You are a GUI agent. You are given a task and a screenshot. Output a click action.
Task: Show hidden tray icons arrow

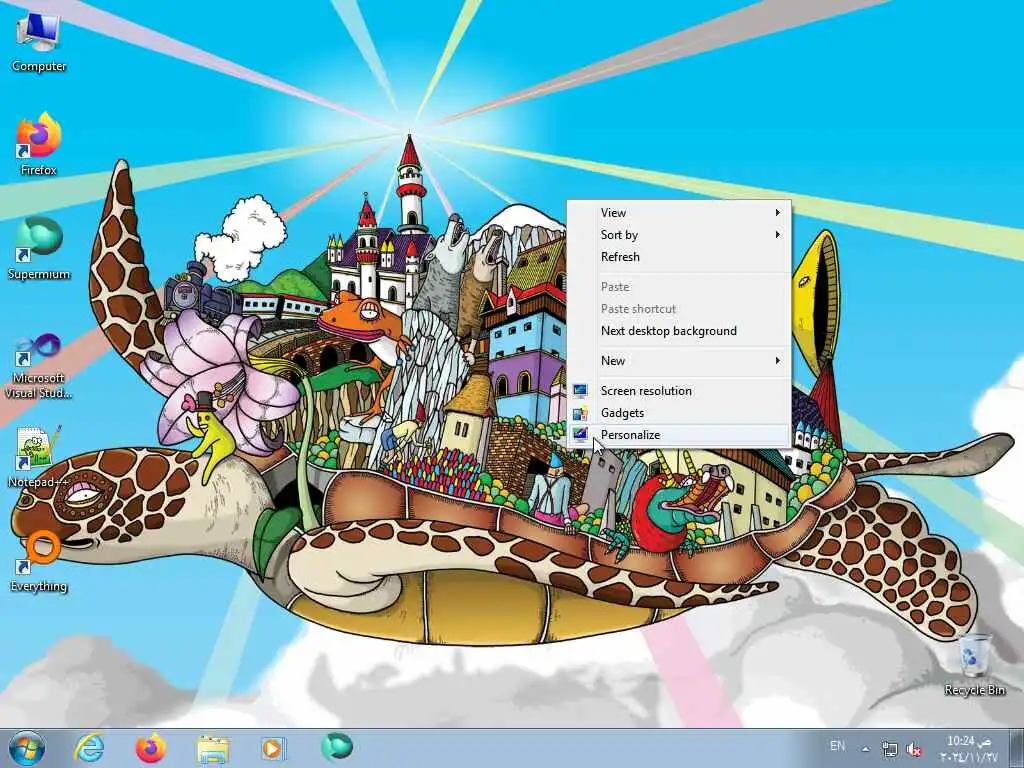(865, 748)
